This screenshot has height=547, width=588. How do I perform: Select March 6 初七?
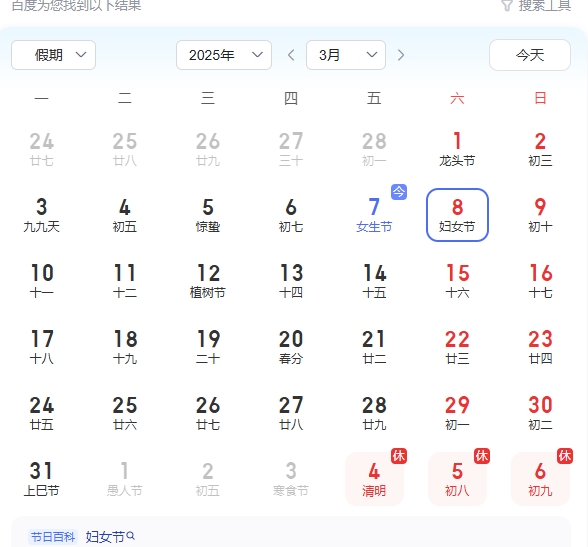pos(291,215)
